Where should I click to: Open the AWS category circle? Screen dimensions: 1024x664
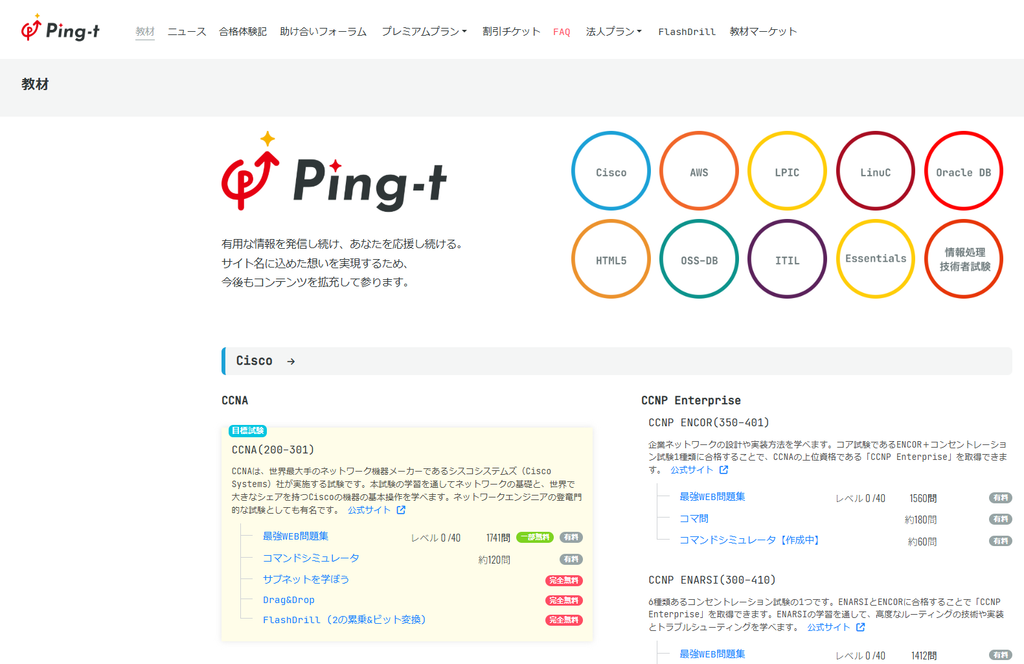tap(699, 171)
